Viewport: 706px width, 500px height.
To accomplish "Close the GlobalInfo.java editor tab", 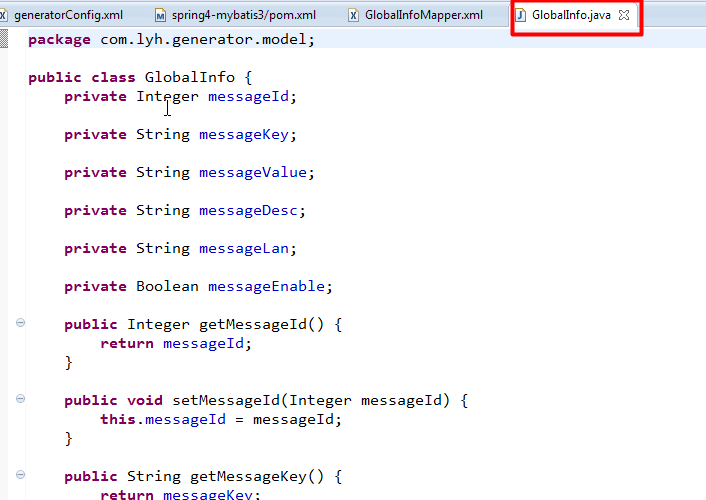I will pos(624,15).
